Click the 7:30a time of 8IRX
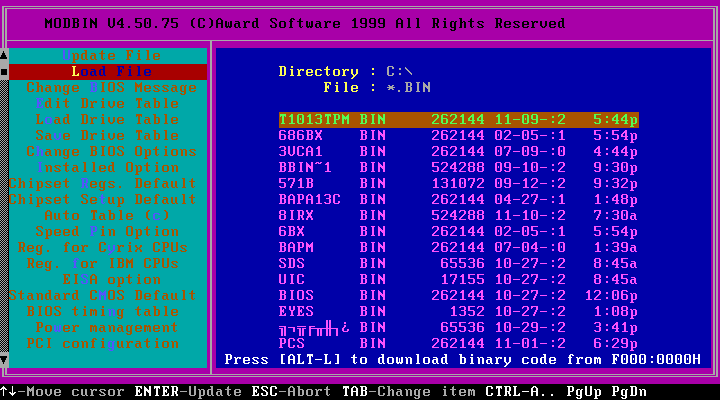This screenshot has width=720, height=400. tap(615, 216)
